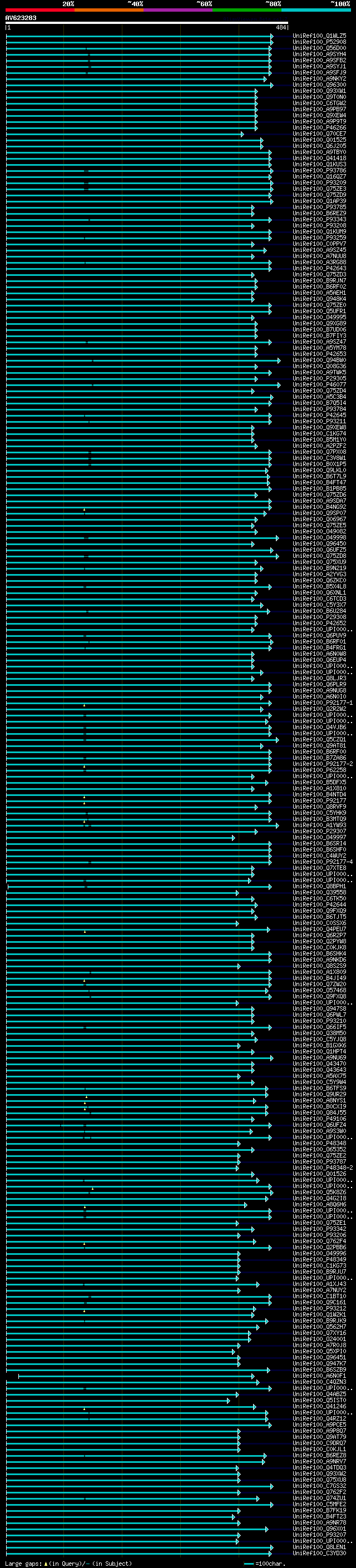
Task: Click the UniRef100_Q96300 label
Action: click(319, 85)
